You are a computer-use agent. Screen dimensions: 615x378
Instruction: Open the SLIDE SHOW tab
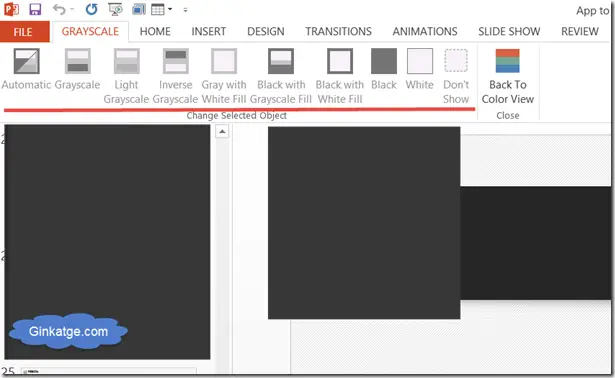coord(509,31)
